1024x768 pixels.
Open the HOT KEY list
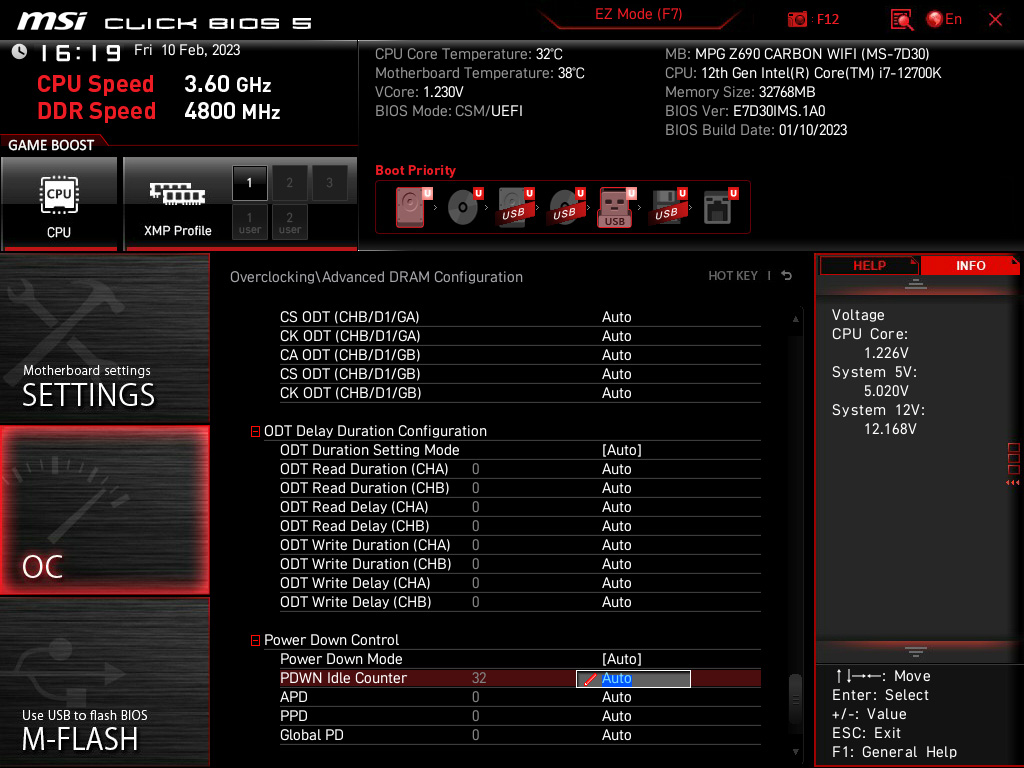click(733, 276)
